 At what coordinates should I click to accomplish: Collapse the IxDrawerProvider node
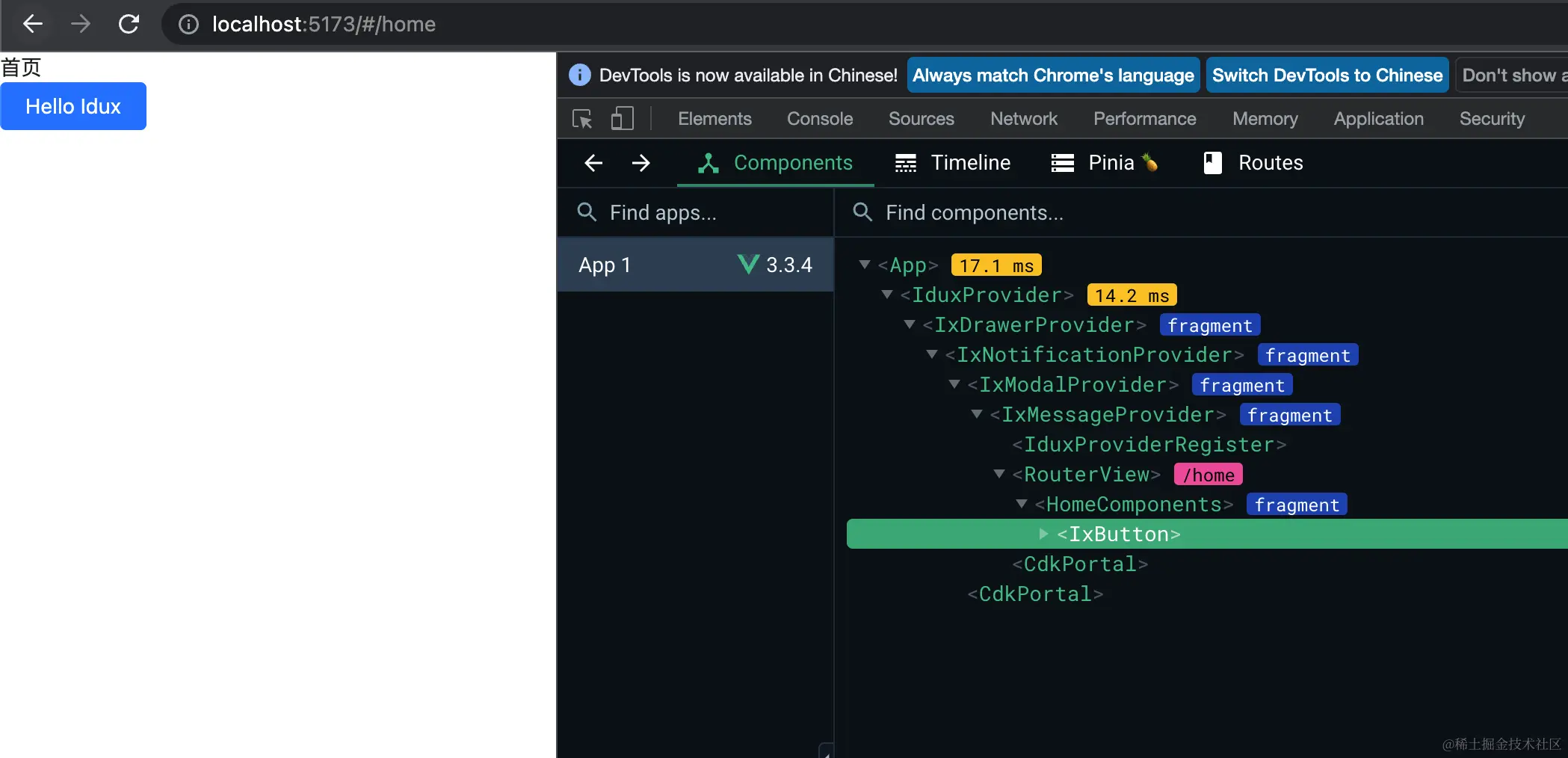pos(910,324)
